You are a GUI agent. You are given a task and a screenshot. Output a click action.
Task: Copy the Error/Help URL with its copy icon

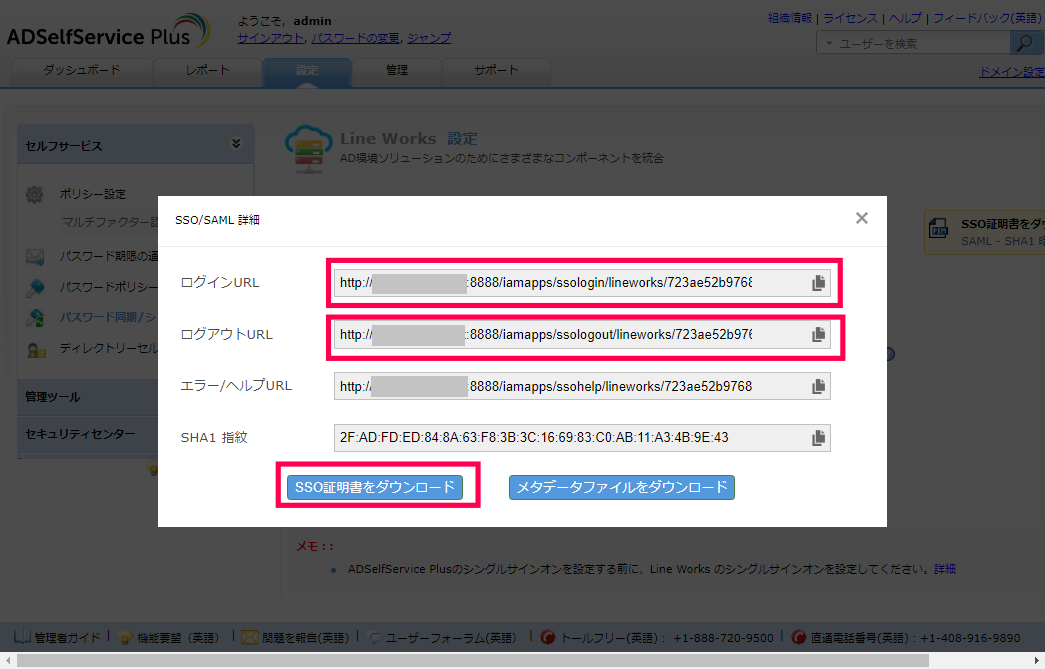coord(818,386)
